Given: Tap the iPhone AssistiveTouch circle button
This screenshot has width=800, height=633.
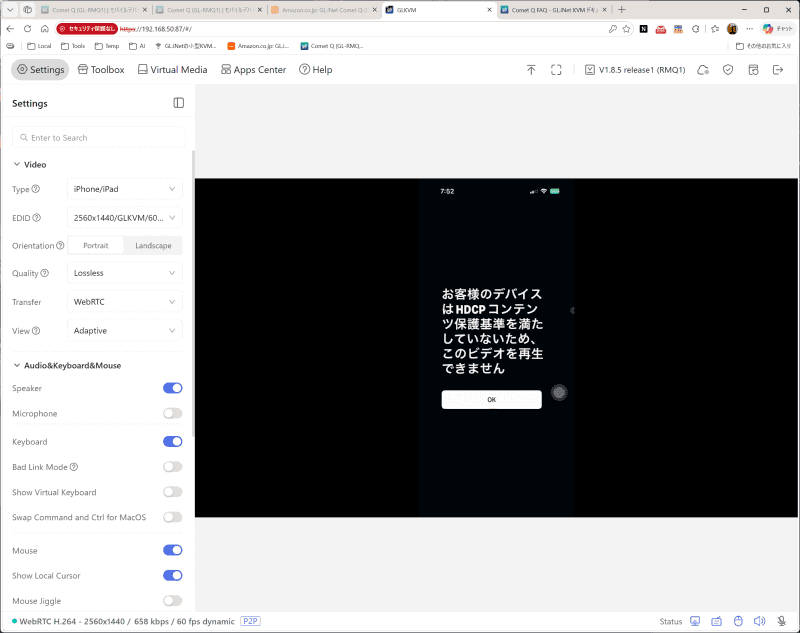Looking at the screenshot, I should point(559,392).
